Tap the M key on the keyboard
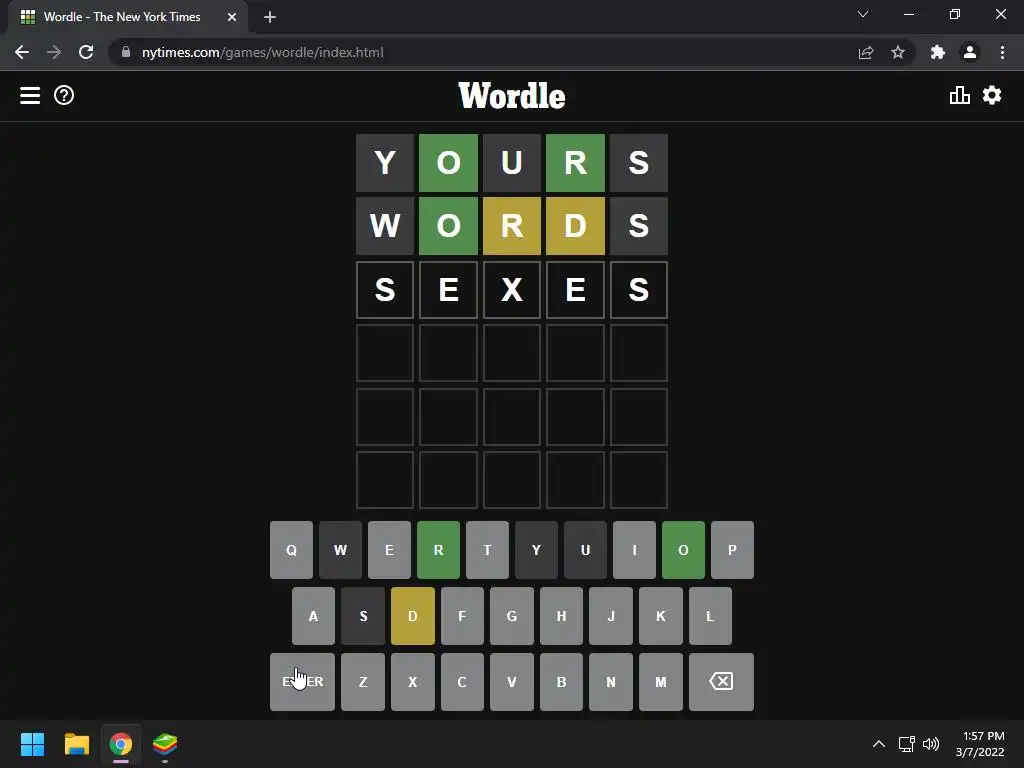 (661, 682)
